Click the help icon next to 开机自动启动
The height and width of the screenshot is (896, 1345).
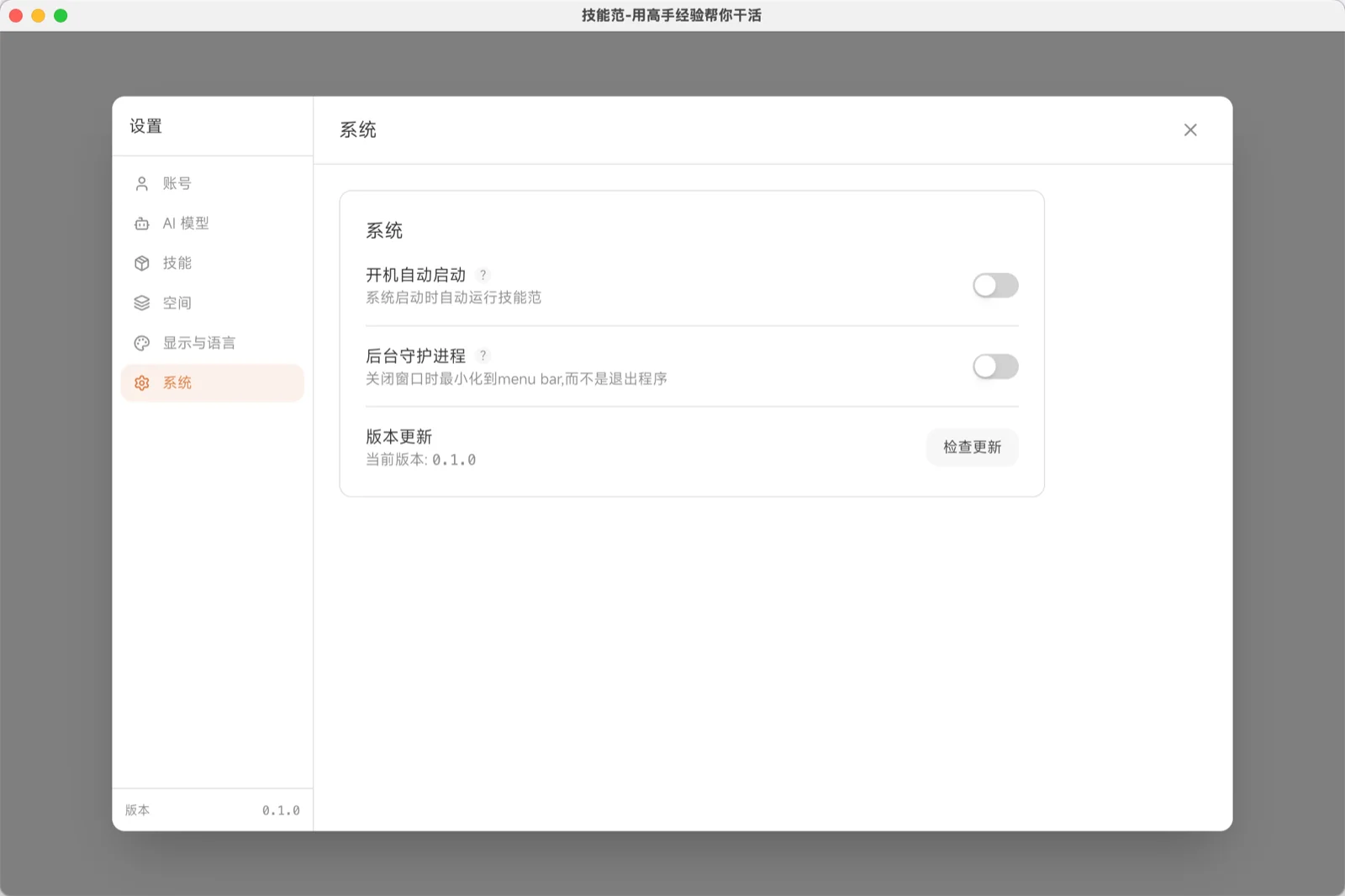(483, 275)
